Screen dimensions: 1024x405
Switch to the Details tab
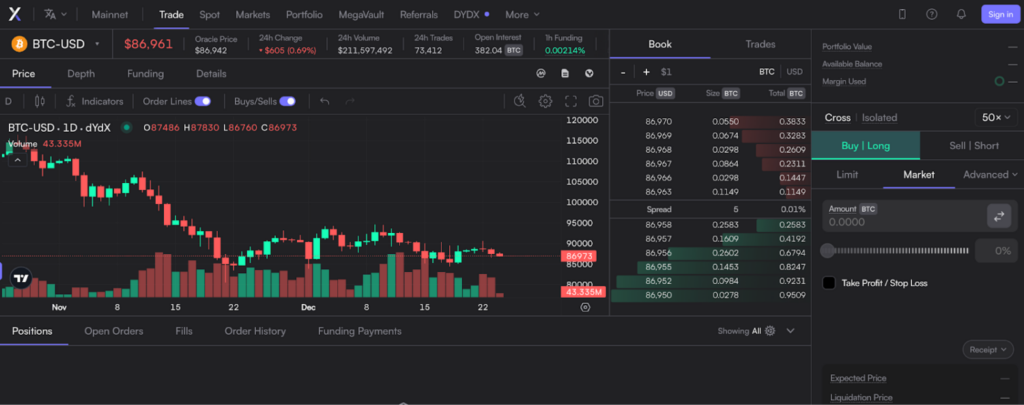point(211,74)
